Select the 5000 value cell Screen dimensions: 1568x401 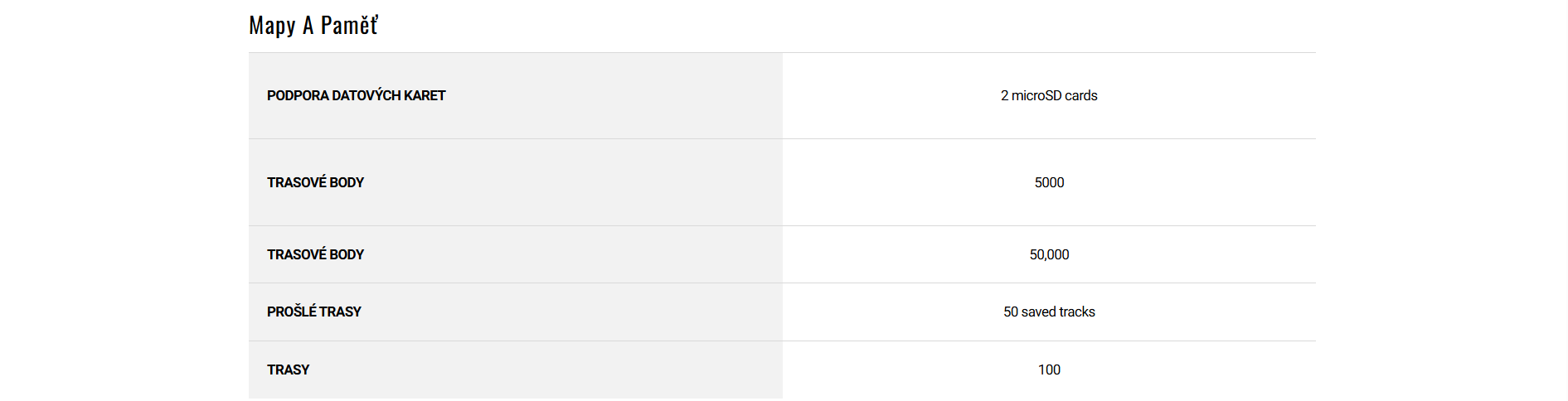[x=1049, y=183]
